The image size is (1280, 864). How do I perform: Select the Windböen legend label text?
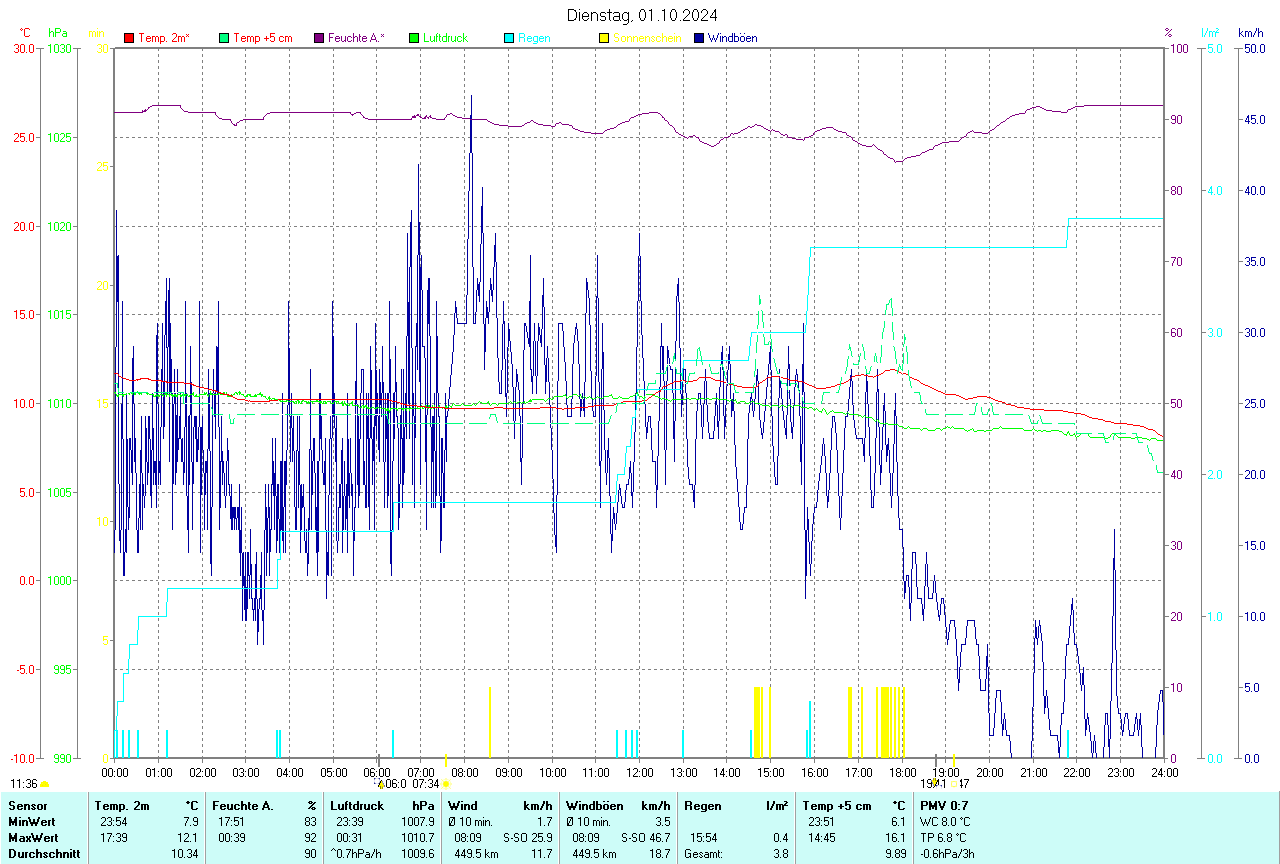tap(733, 38)
